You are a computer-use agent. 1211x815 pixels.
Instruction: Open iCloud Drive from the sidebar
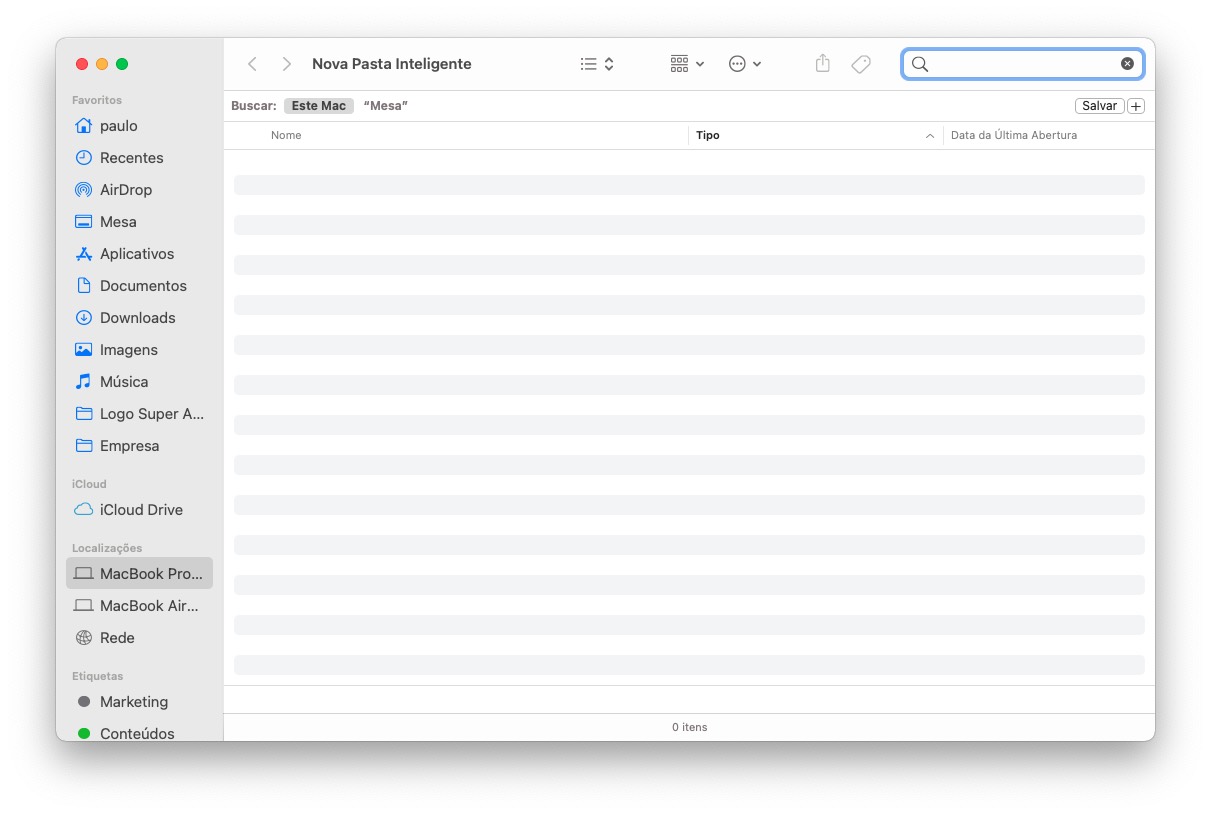pyautogui.click(x=140, y=510)
